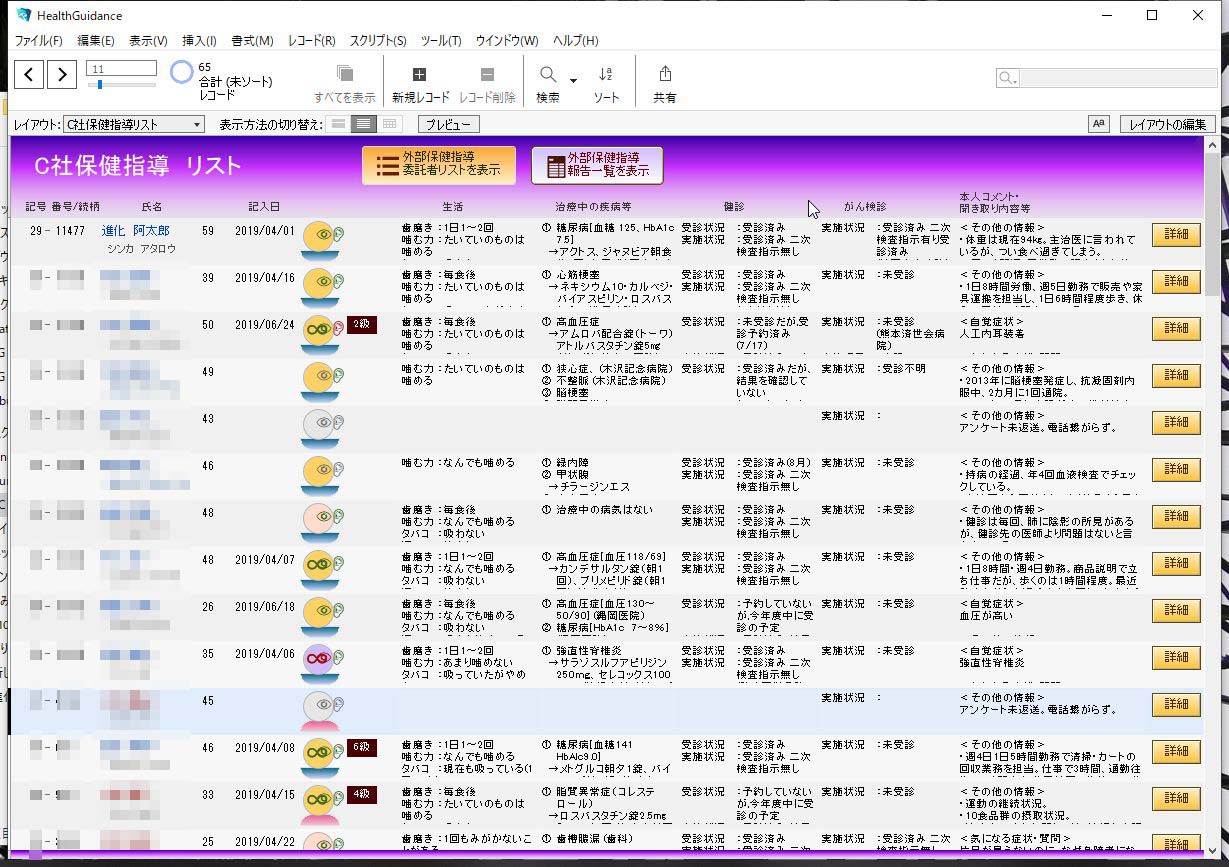Open the レイアウト dropdown C社保健指導リスト
The image size is (1229, 867).
(133, 124)
